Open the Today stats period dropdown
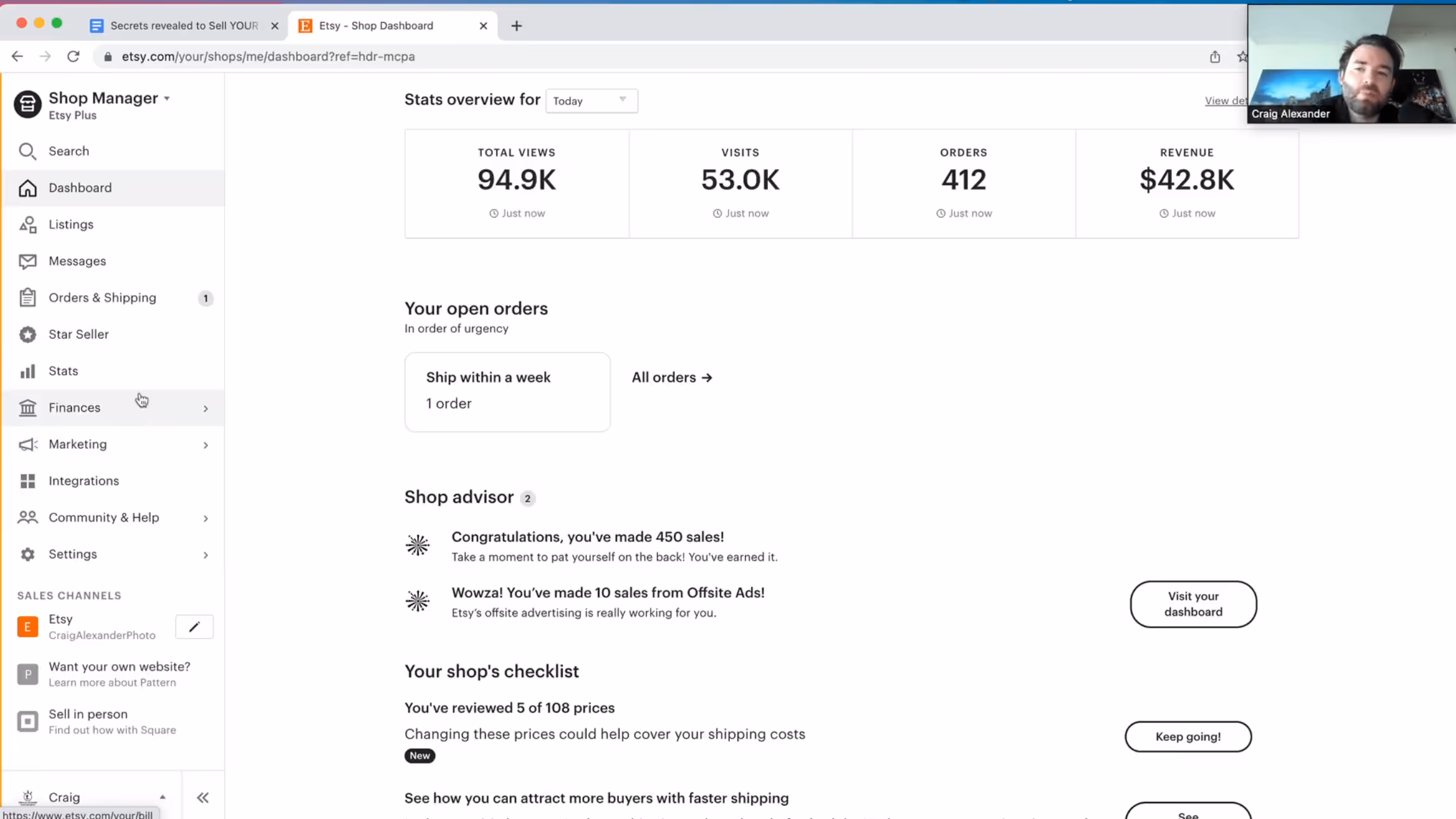The width and height of the screenshot is (1456, 819). [x=591, y=101]
